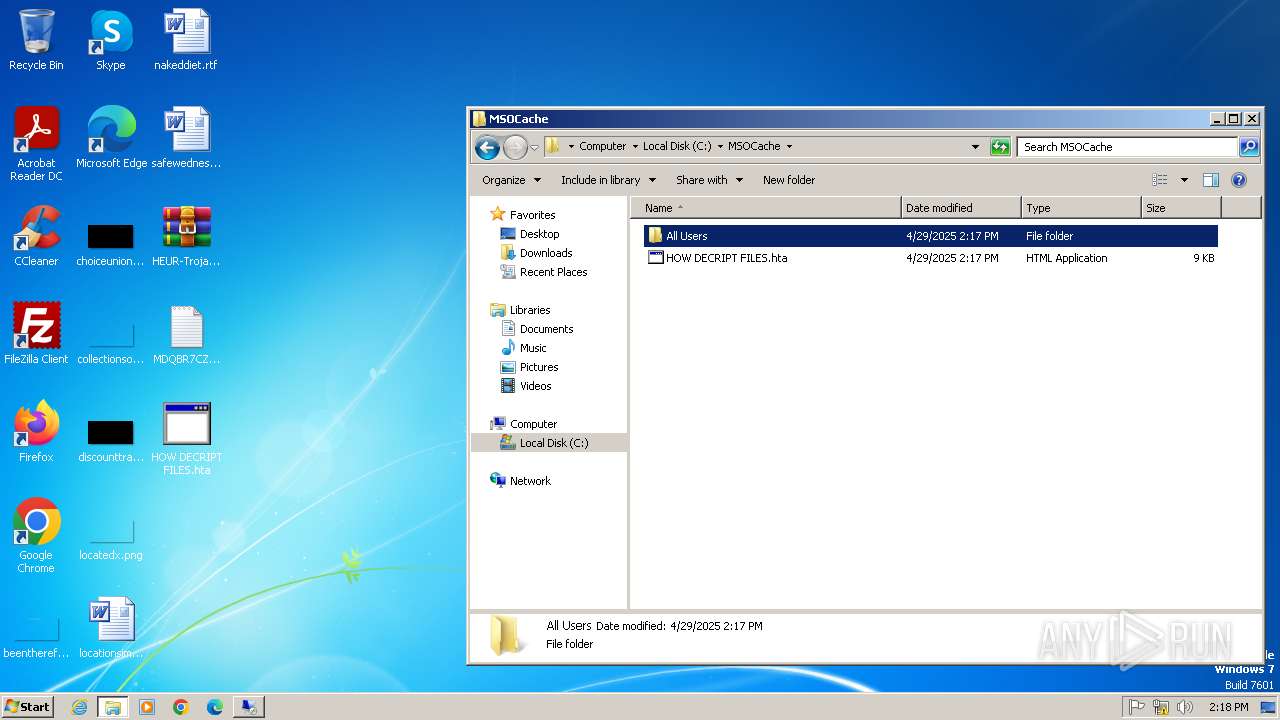Open Firefox desktop shortcut
1280x720 pixels.
(36, 432)
